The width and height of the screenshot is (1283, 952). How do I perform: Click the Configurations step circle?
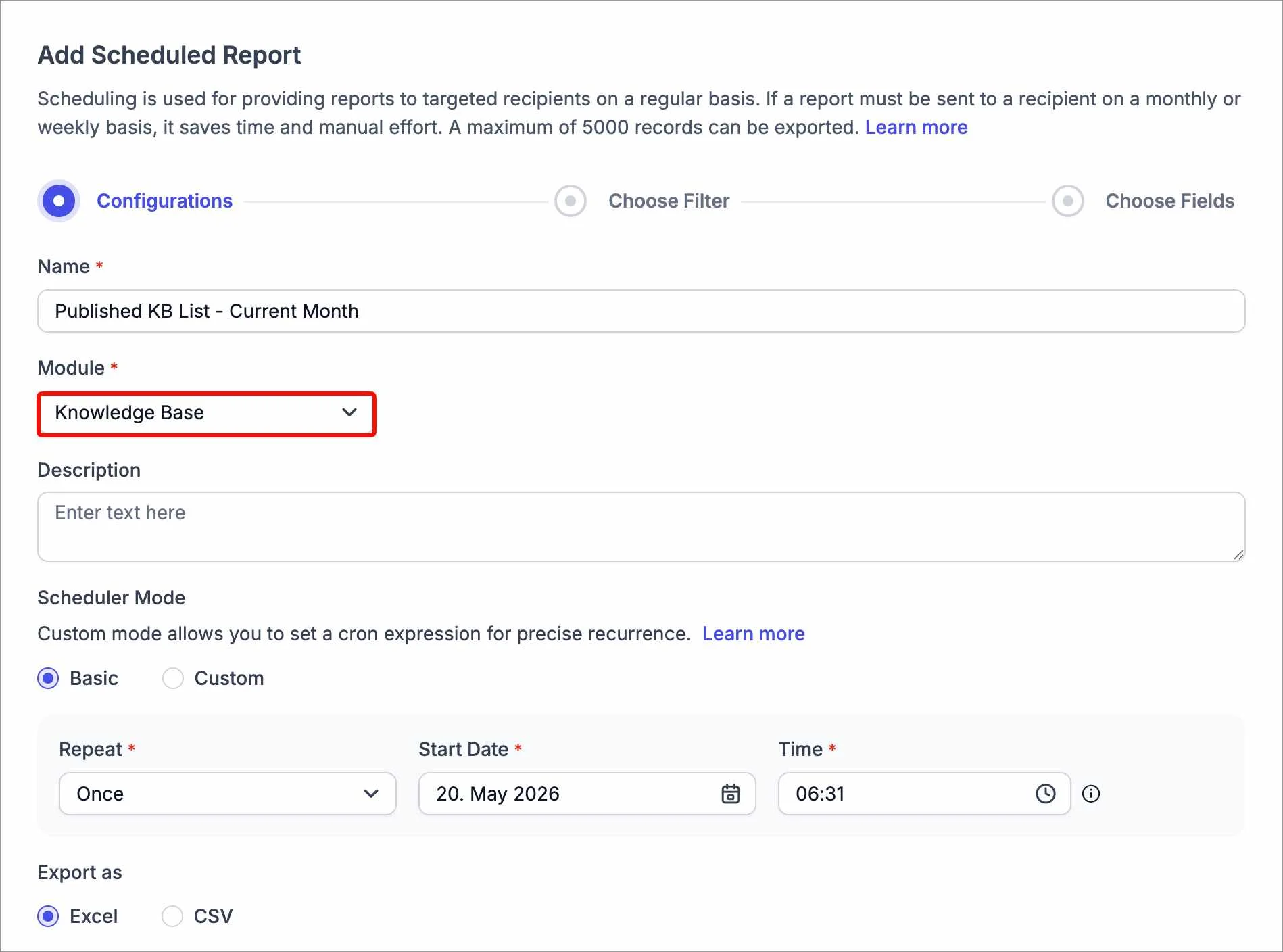click(x=59, y=201)
